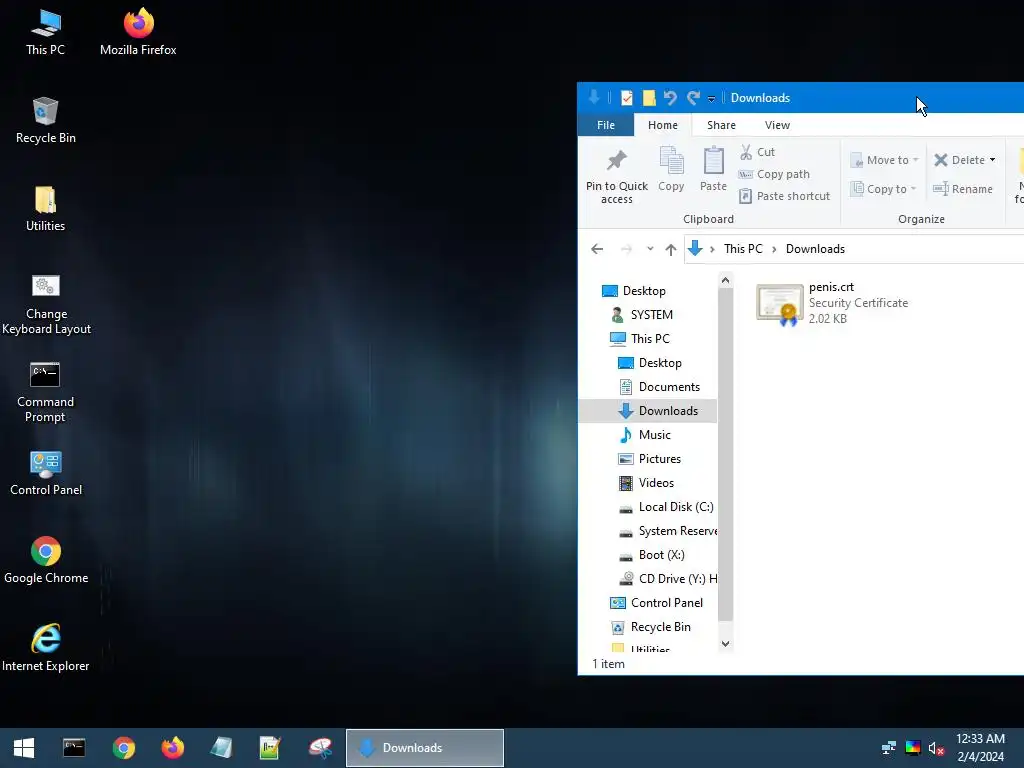The height and width of the screenshot is (768, 1024).
Task: Click Copy path in ribbon
Action: coord(774,174)
